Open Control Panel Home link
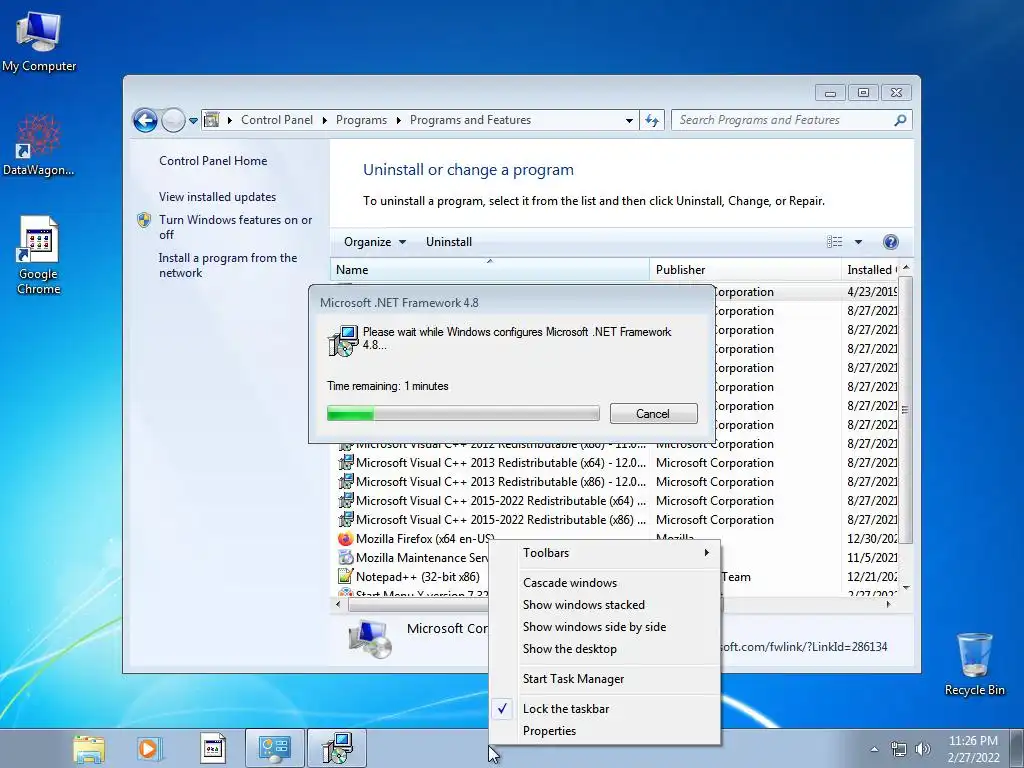The height and width of the screenshot is (768, 1024). [213, 161]
